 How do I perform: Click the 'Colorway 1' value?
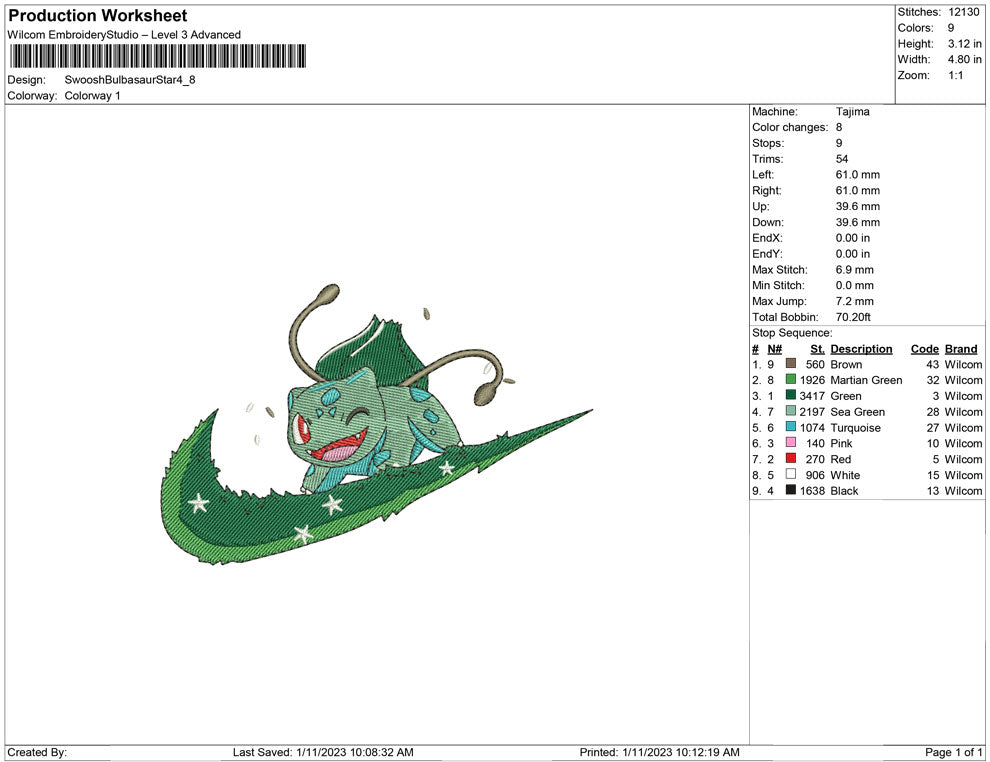92,96
